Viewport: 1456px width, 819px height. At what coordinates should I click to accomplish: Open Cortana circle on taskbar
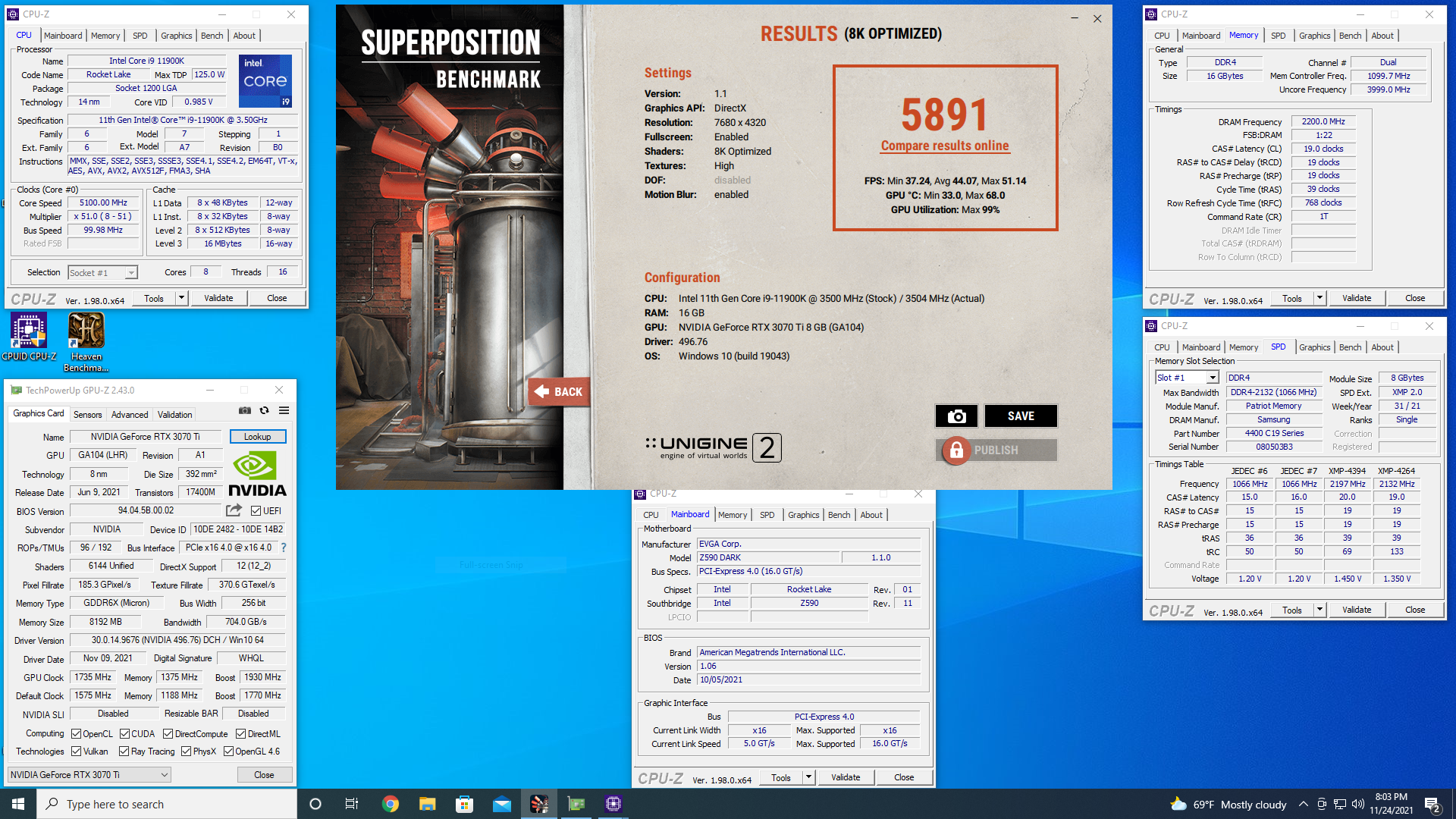[315, 804]
